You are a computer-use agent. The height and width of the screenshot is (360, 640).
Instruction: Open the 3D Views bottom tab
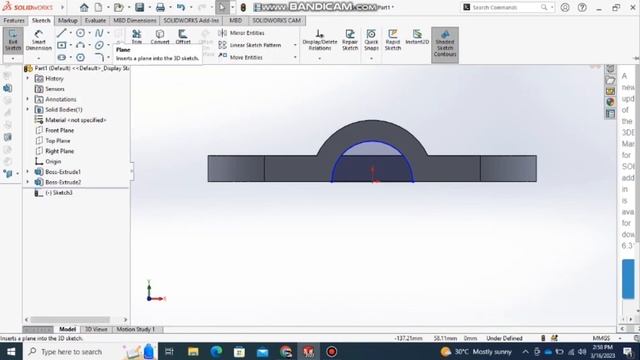tap(96, 329)
